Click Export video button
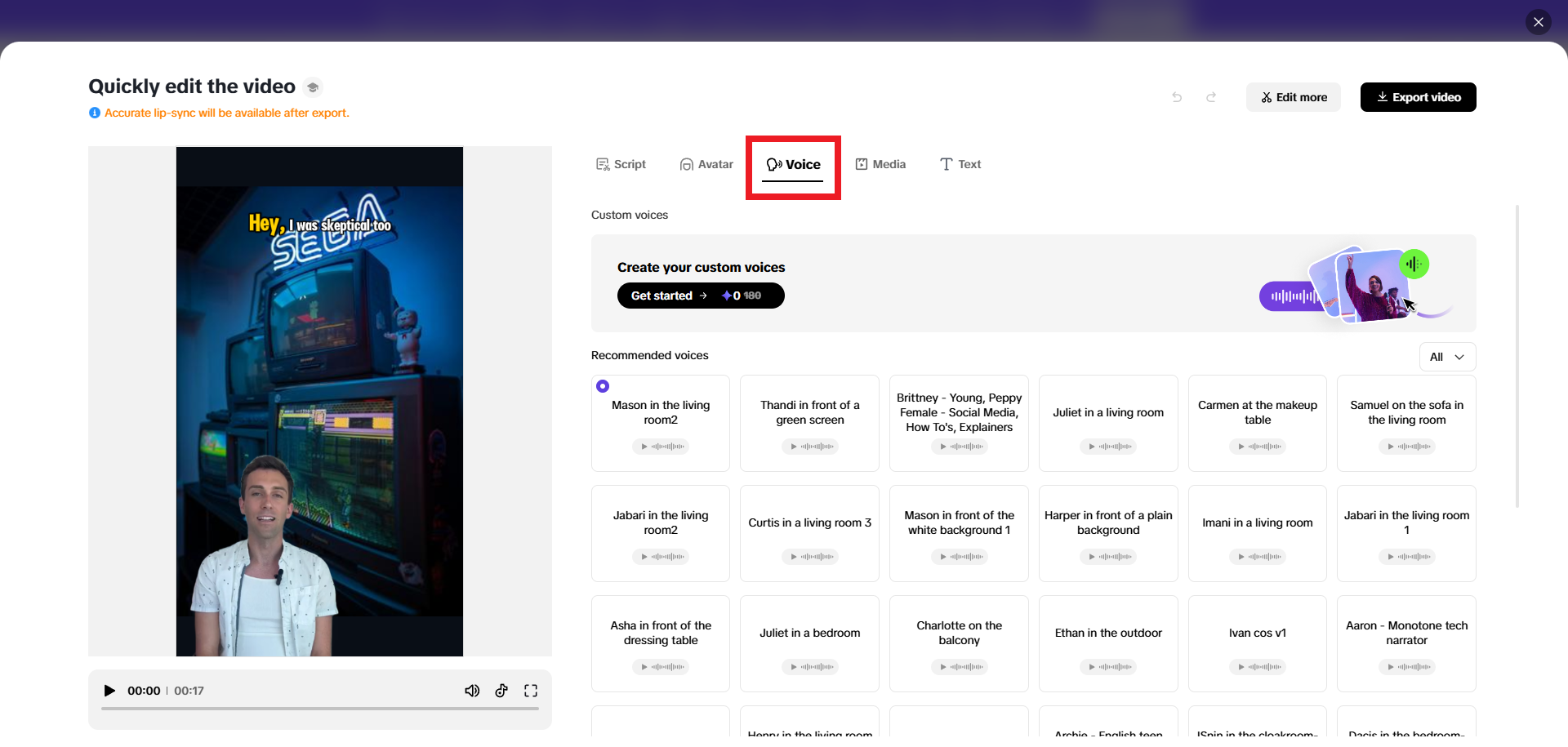This screenshot has height=747, width=1568. pos(1419,97)
